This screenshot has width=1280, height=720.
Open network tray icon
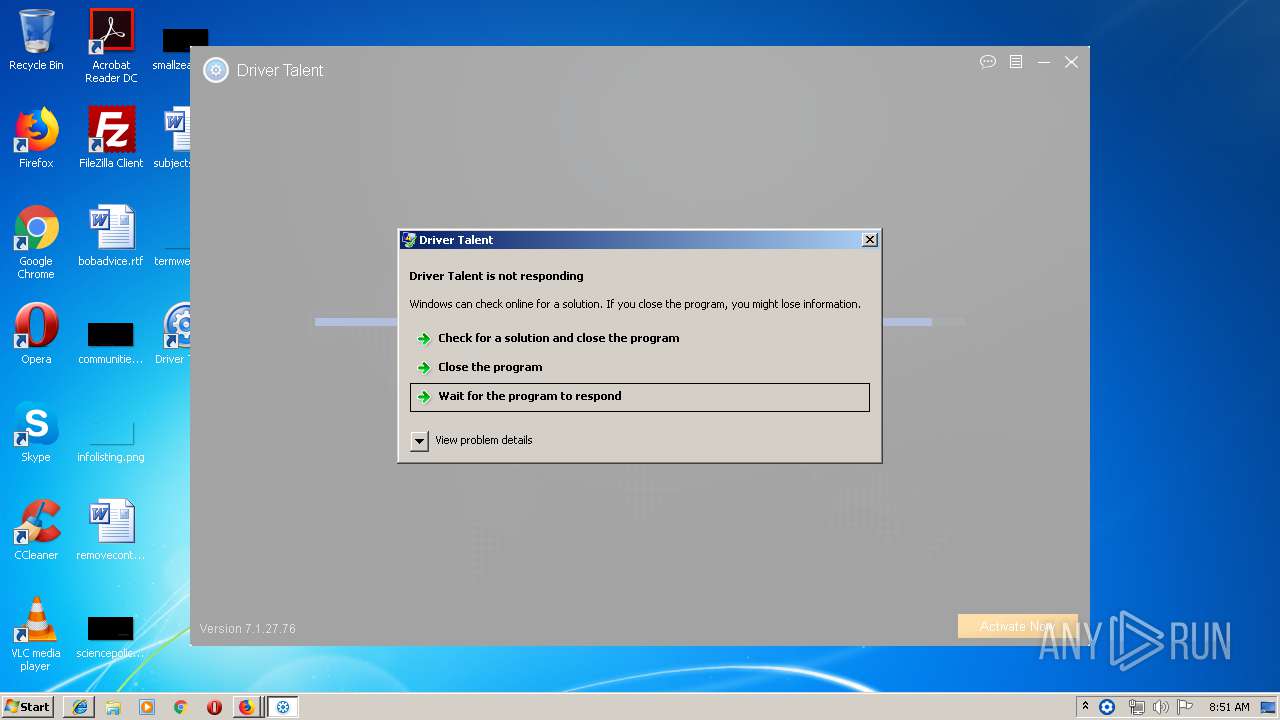click(1136, 707)
